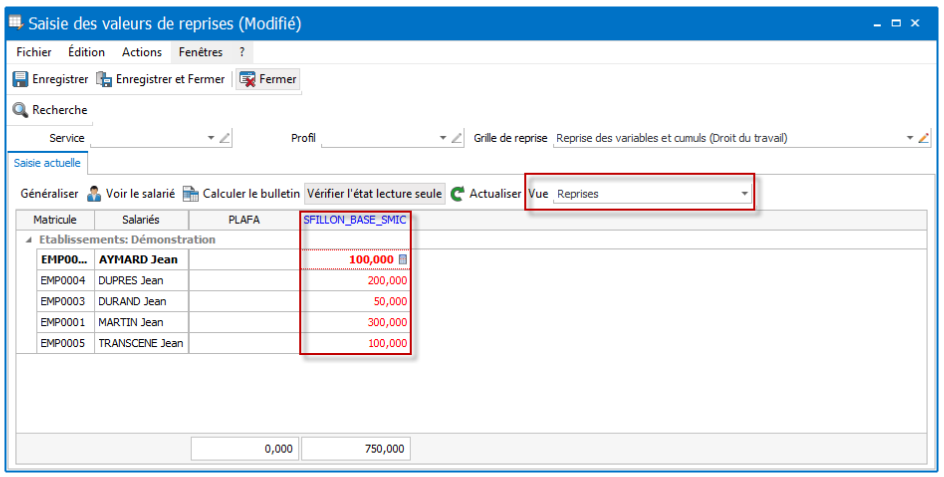
Task: Click the Enregistrer floppy disk icon
Action: pos(20,79)
